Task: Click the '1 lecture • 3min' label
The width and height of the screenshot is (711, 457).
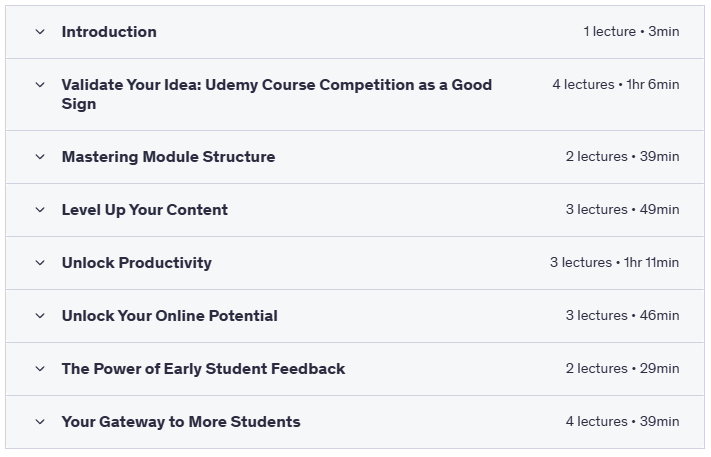Action: point(631,32)
